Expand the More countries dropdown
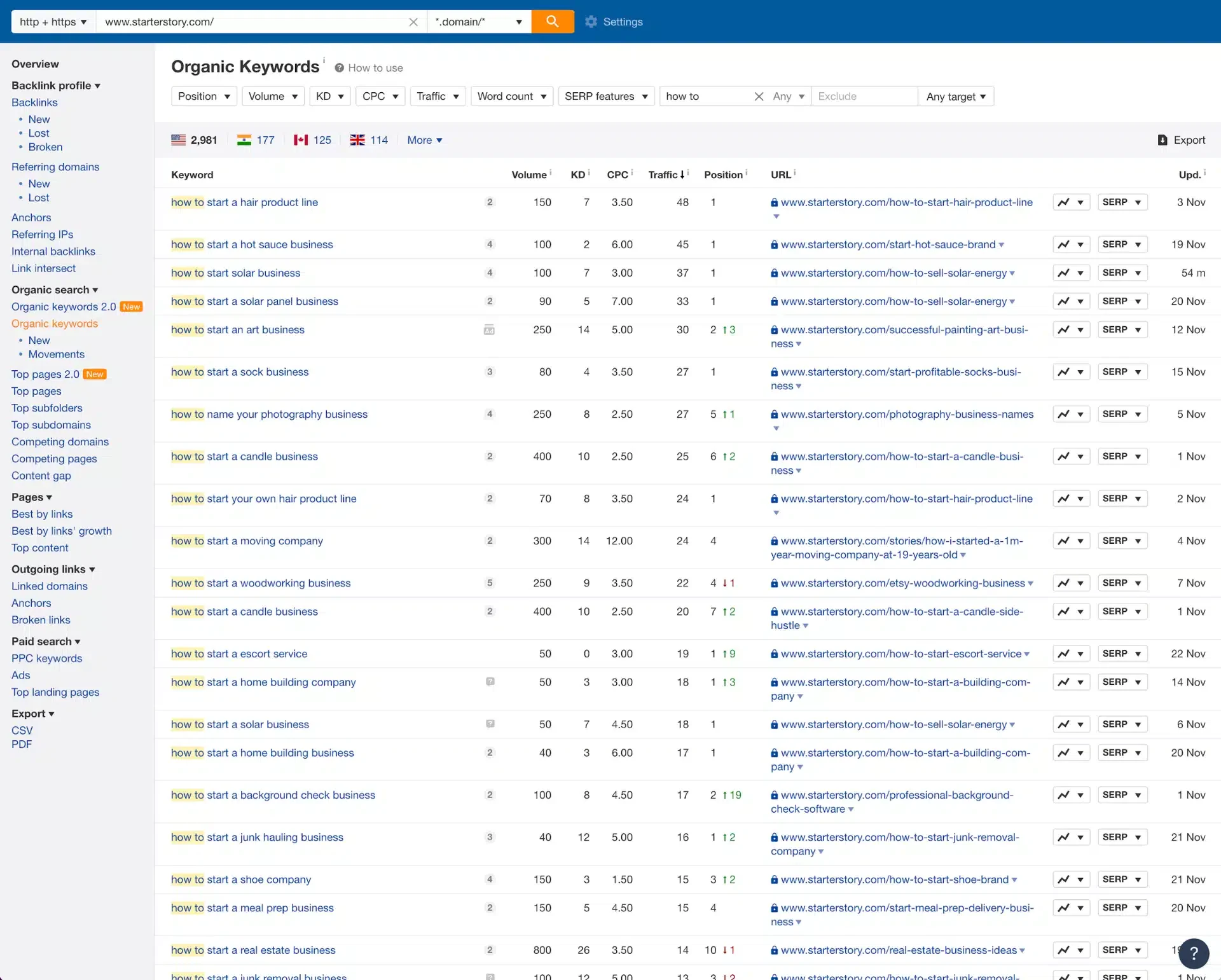The width and height of the screenshot is (1221, 980). pos(424,140)
